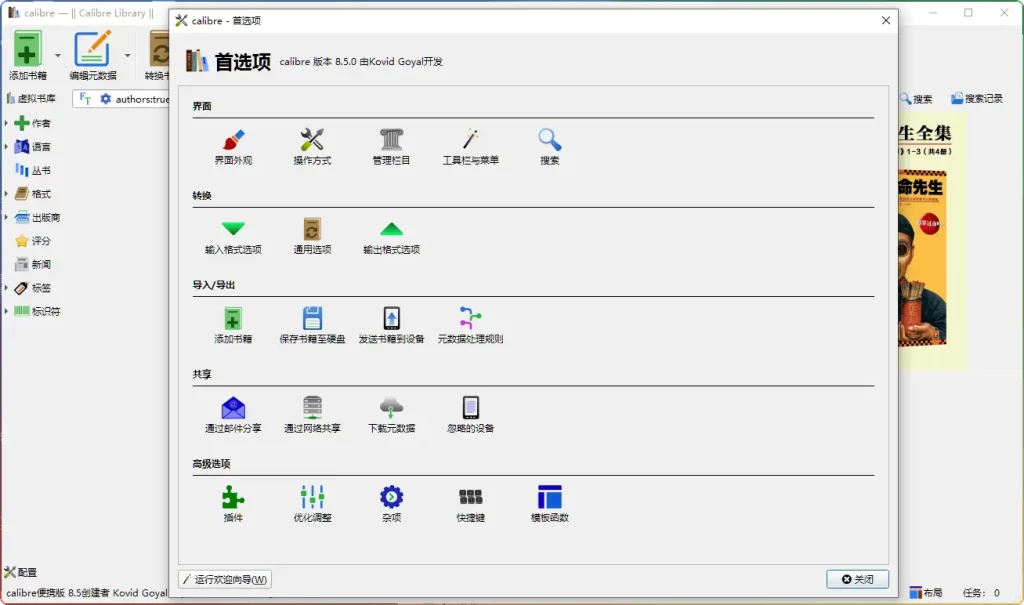Expand the 标签 tree node
Image resolution: width=1024 pixels, height=605 pixels.
point(6,287)
